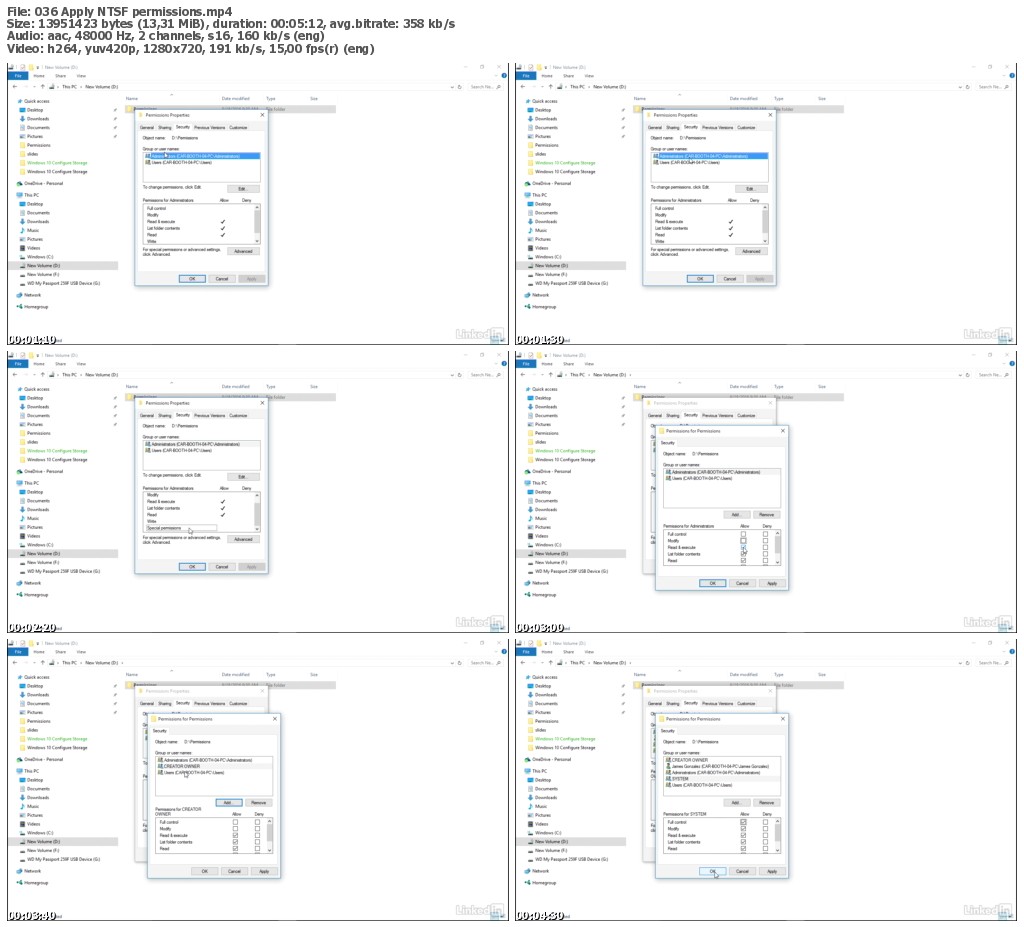Viewport: 1024px width, 927px height.
Task: In the 00:03:40 frame, click the Homegroup icon
Action: point(20,883)
